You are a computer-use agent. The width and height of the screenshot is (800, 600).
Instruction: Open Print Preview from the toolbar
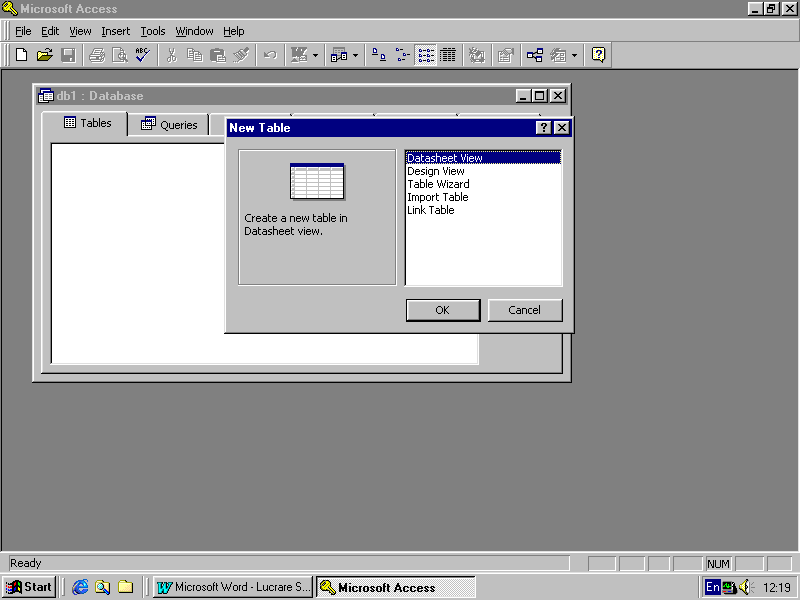tap(120, 55)
